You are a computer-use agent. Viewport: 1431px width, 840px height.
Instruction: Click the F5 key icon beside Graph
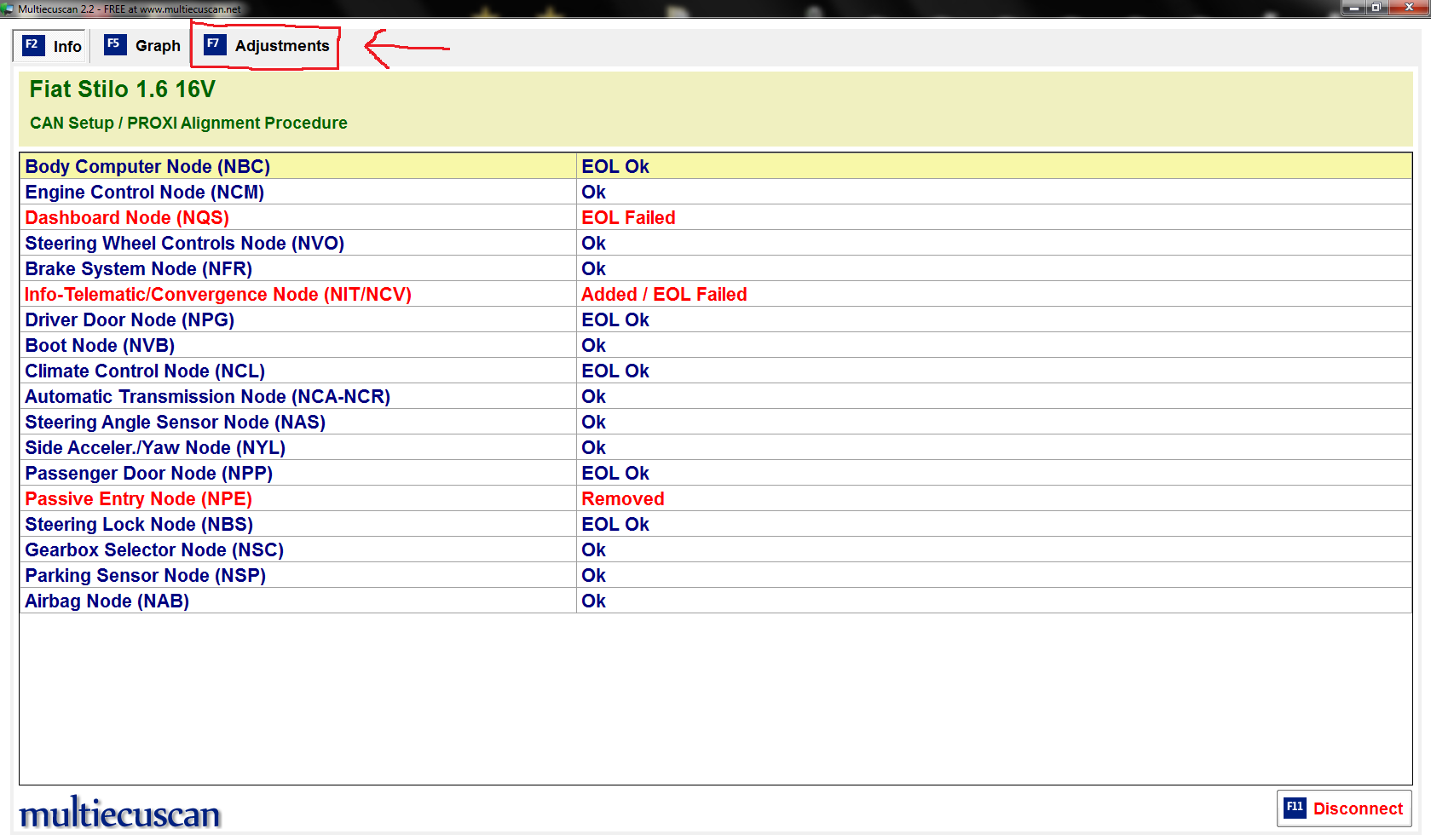pyautogui.click(x=115, y=44)
